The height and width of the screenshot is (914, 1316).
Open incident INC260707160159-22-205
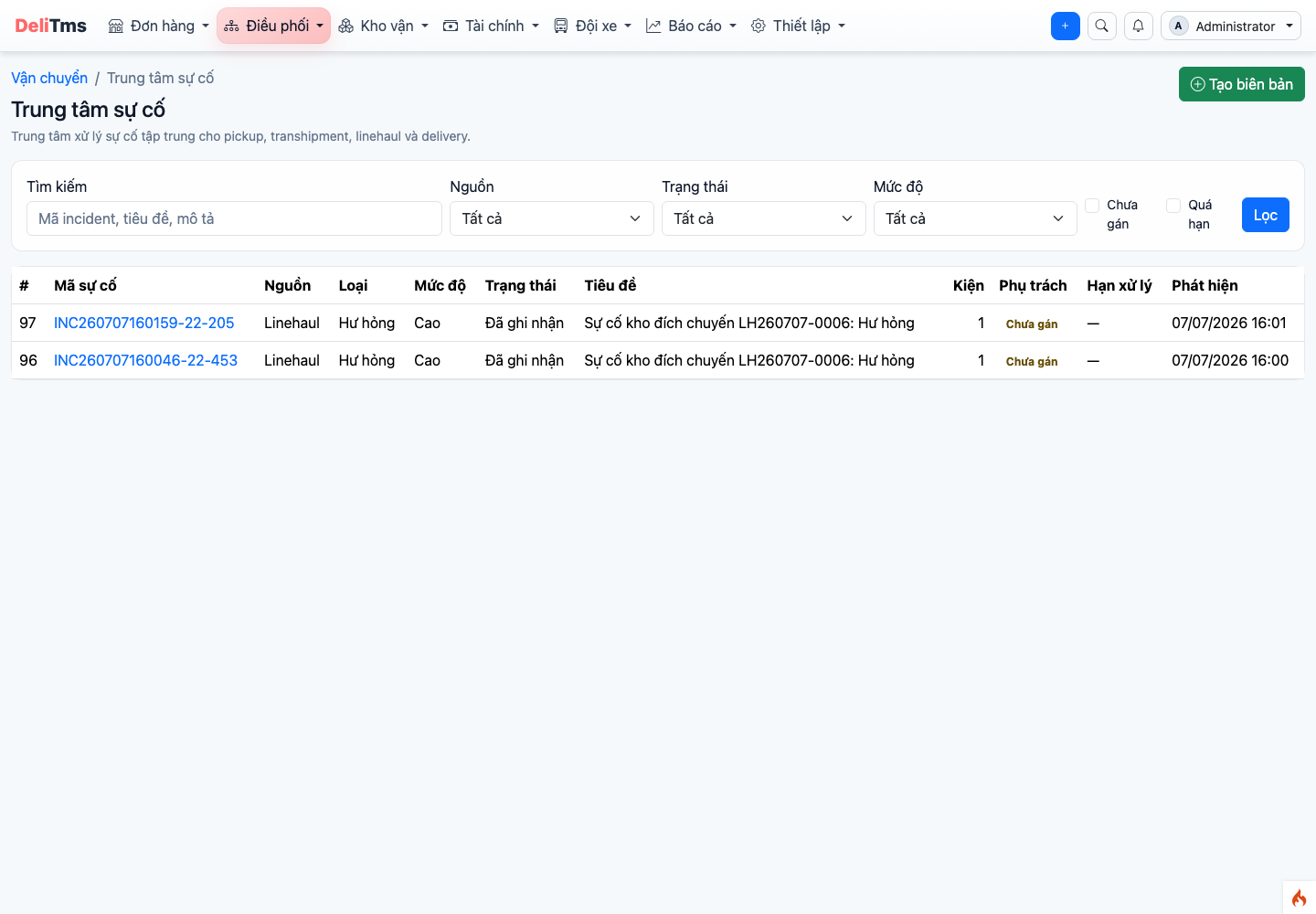(x=144, y=323)
